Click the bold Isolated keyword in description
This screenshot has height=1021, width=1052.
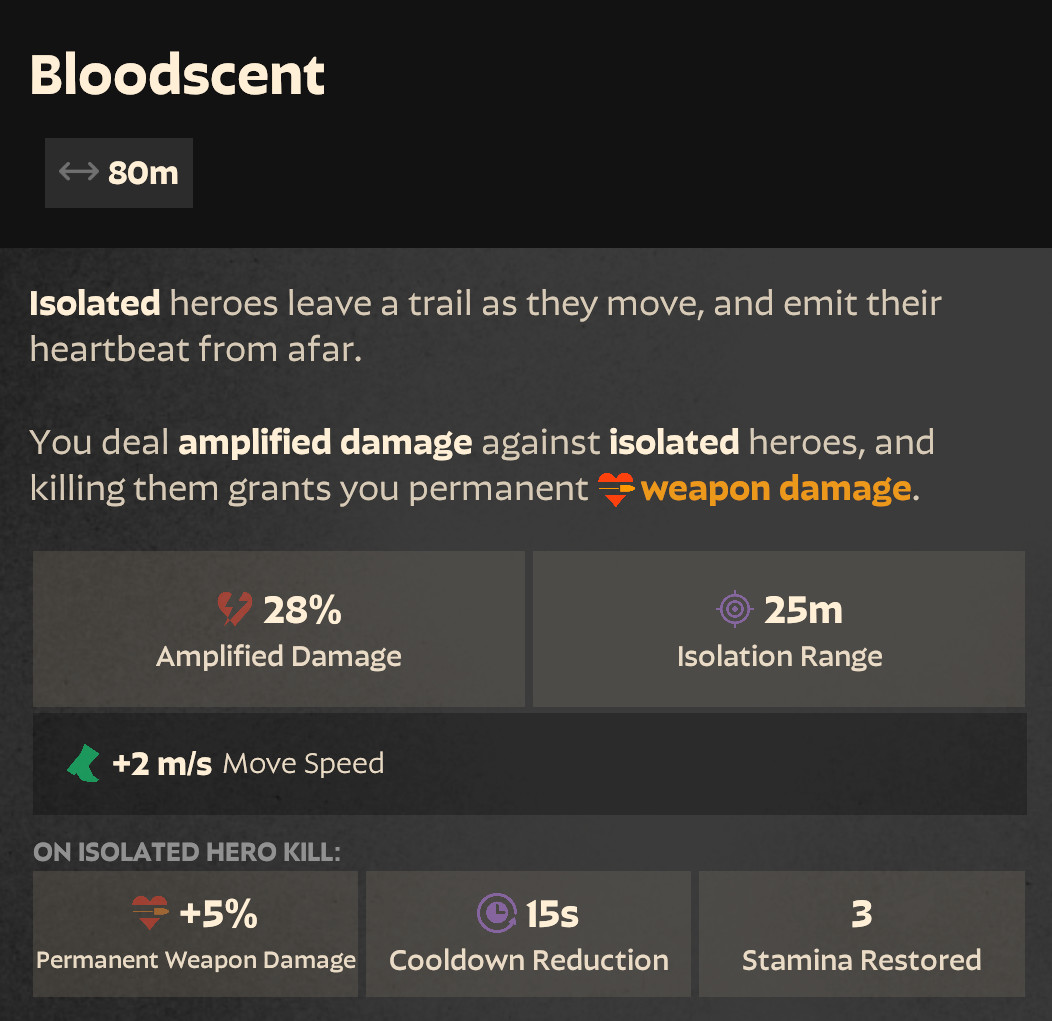[95, 303]
